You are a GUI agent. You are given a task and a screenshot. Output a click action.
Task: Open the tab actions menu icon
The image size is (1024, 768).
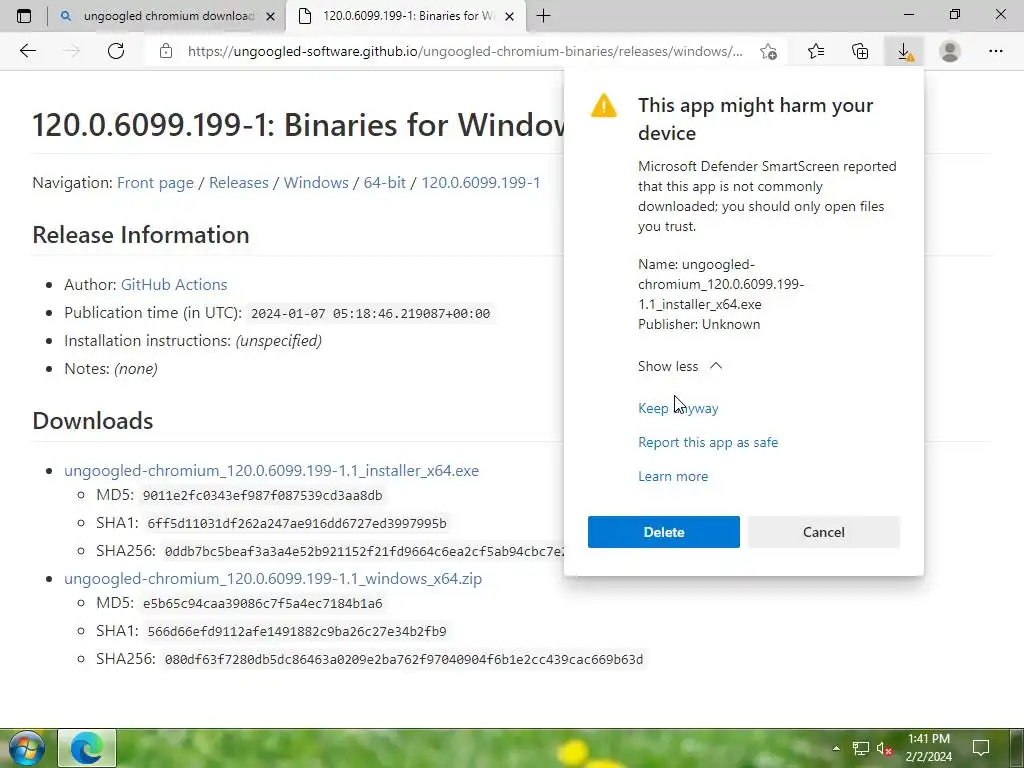[x=24, y=16]
